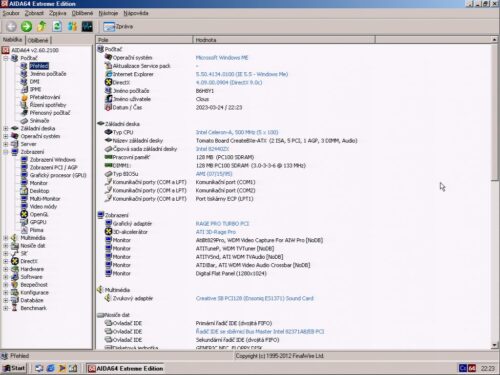This screenshot has width=500, height=375.
Task: Open the Zobrazit menu
Action: tap(34, 13)
